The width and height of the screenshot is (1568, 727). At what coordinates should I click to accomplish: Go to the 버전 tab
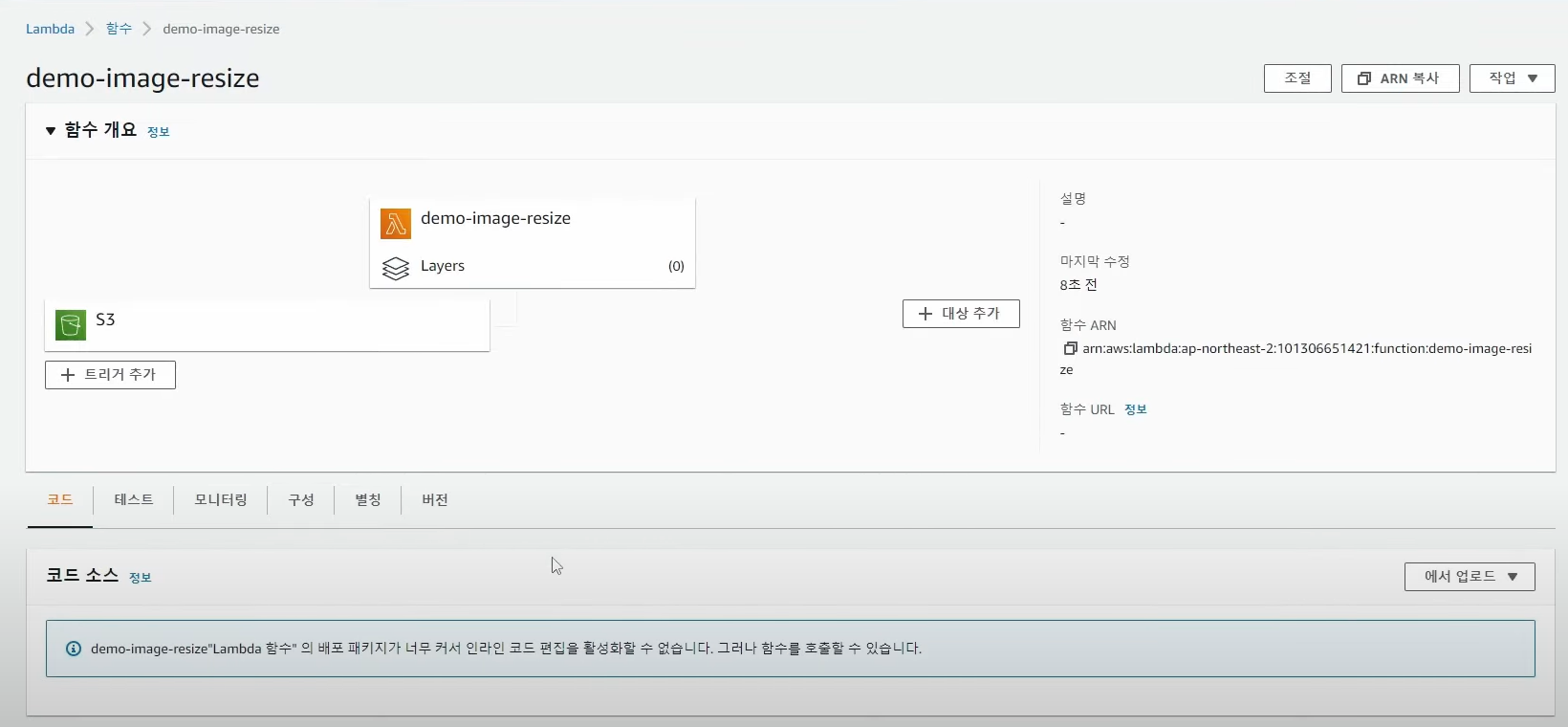point(435,500)
